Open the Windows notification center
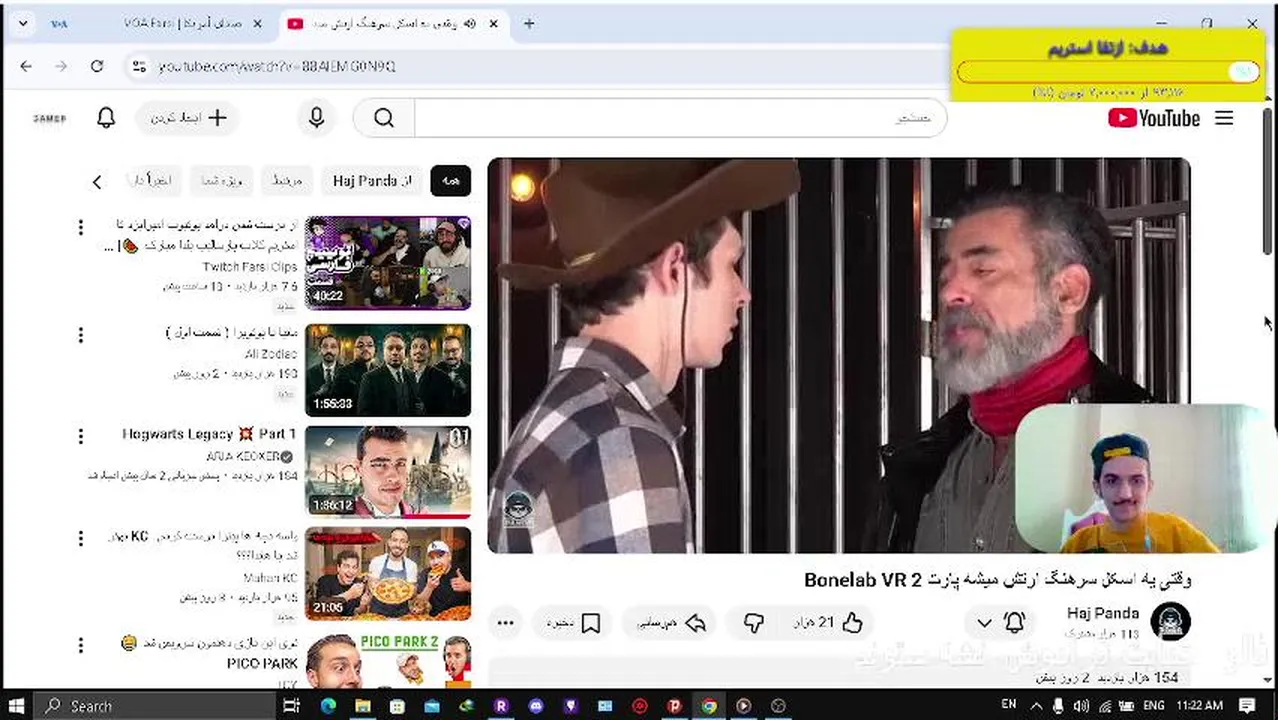 [x=1247, y=705]
